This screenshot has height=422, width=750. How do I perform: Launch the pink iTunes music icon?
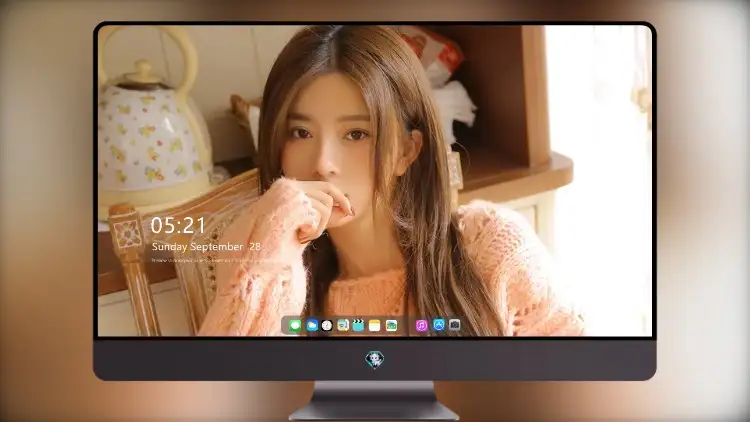(421, 326)
